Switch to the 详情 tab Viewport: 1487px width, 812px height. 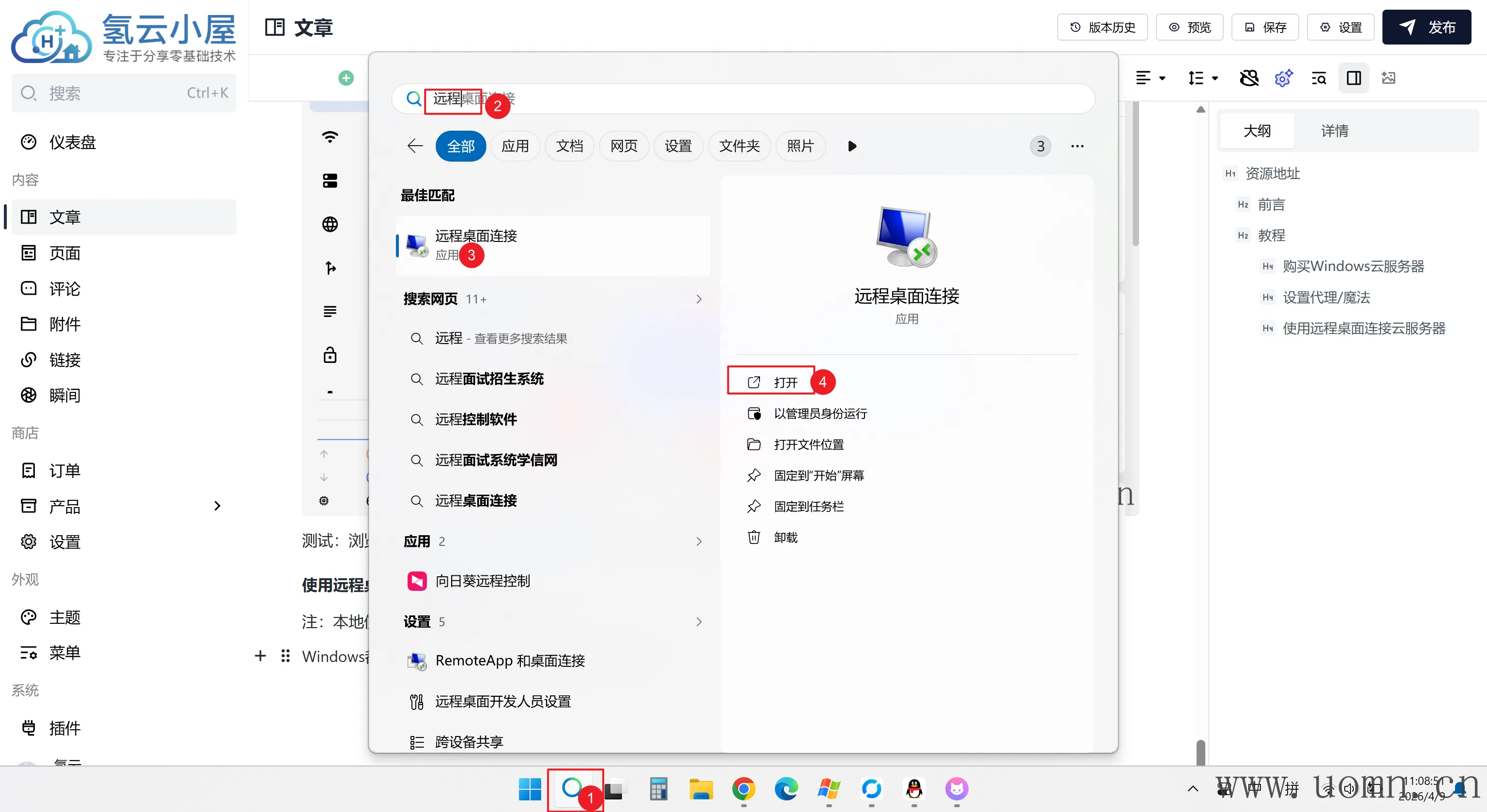(x=1335, y=131)
